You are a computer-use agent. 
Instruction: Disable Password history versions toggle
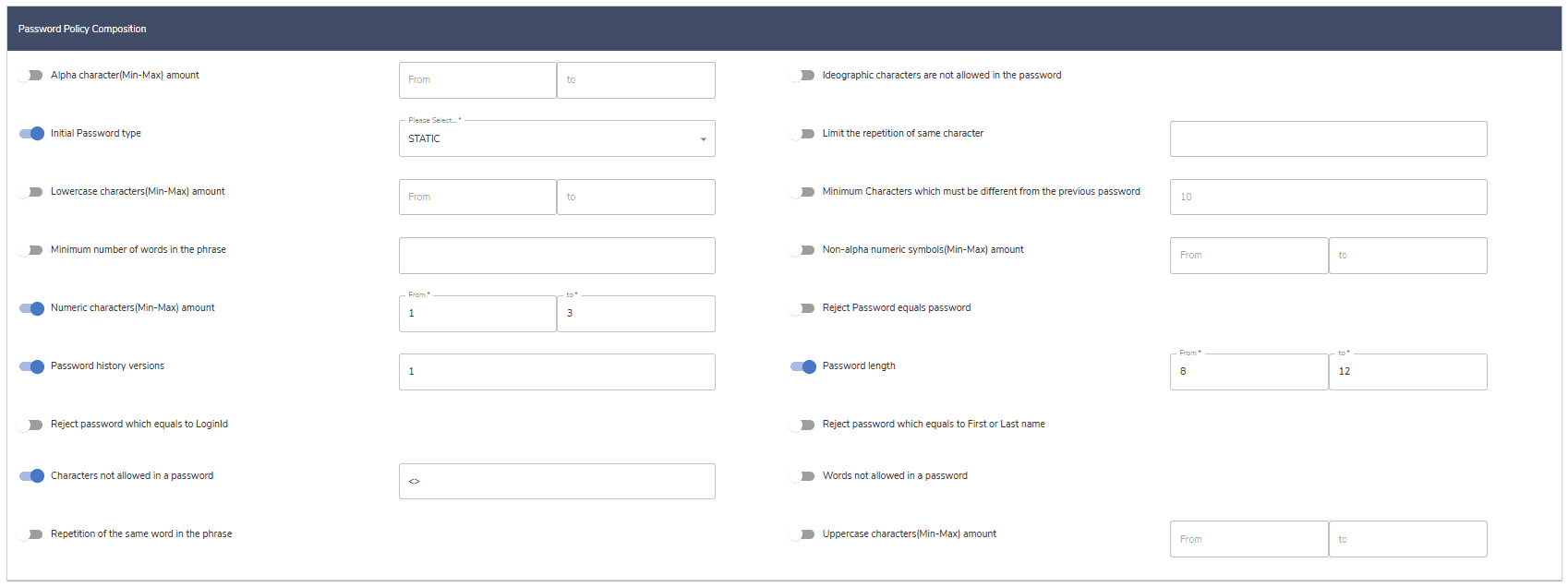(x=32, y=366)
